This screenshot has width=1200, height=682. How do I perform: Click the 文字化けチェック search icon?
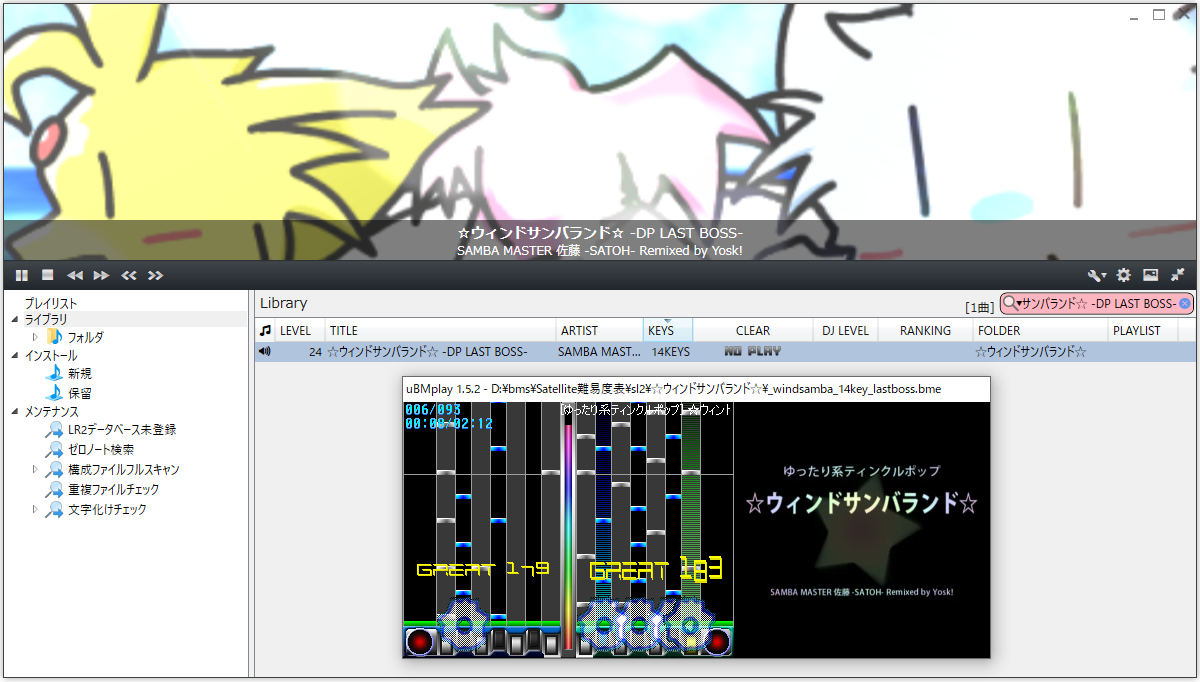(x=54, y=510)
